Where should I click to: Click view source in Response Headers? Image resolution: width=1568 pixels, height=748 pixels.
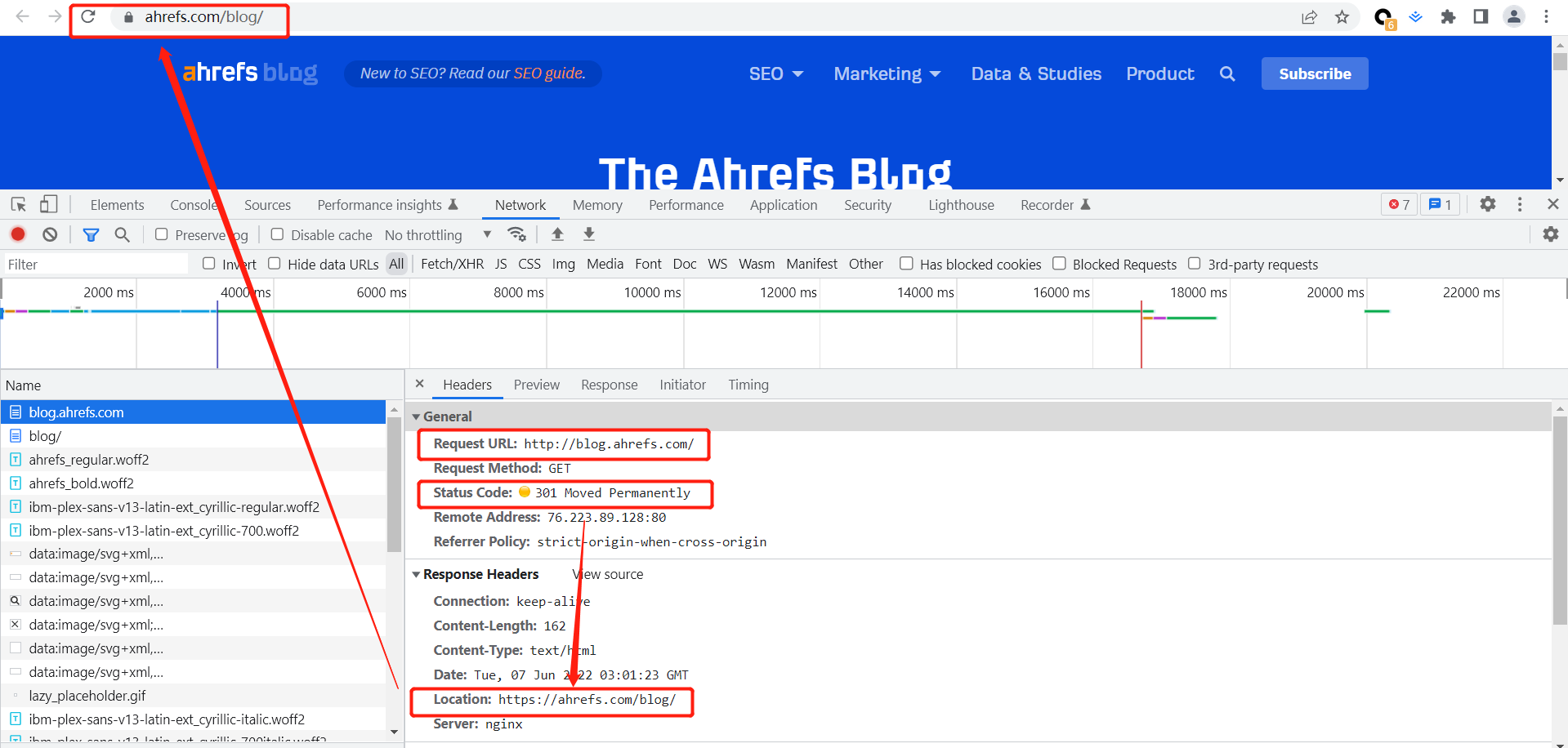[x=608, y=574]
